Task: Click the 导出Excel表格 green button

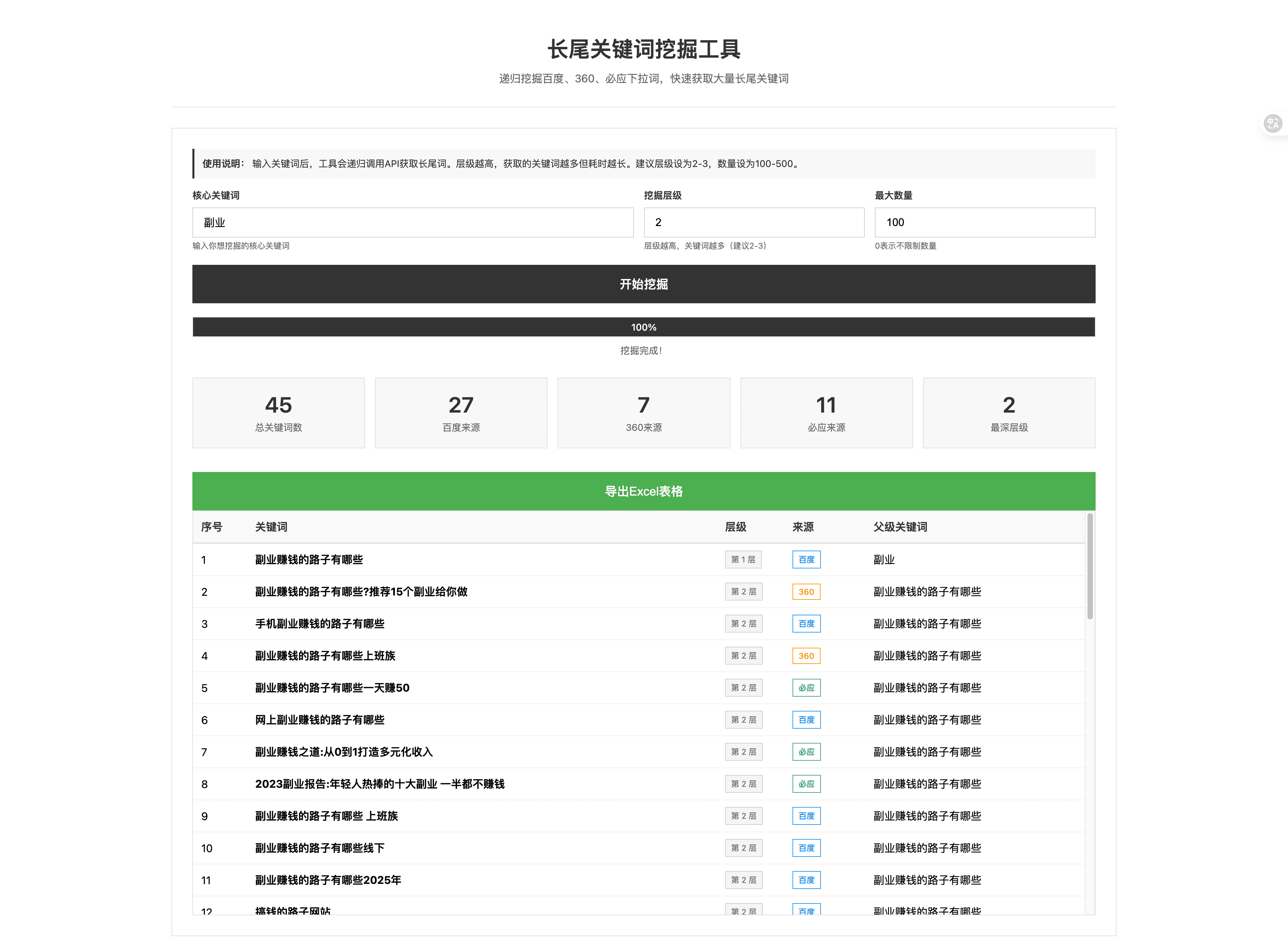Action: click(643, 491)
